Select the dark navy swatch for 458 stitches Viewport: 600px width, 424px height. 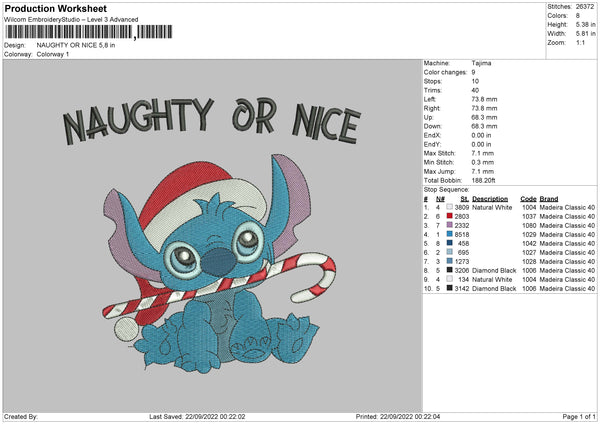click(x=450, y=243)
